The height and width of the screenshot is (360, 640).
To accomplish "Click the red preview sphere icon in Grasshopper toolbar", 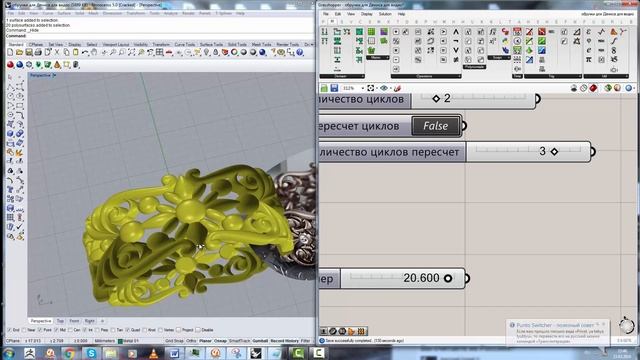I will tap(593, 88).
